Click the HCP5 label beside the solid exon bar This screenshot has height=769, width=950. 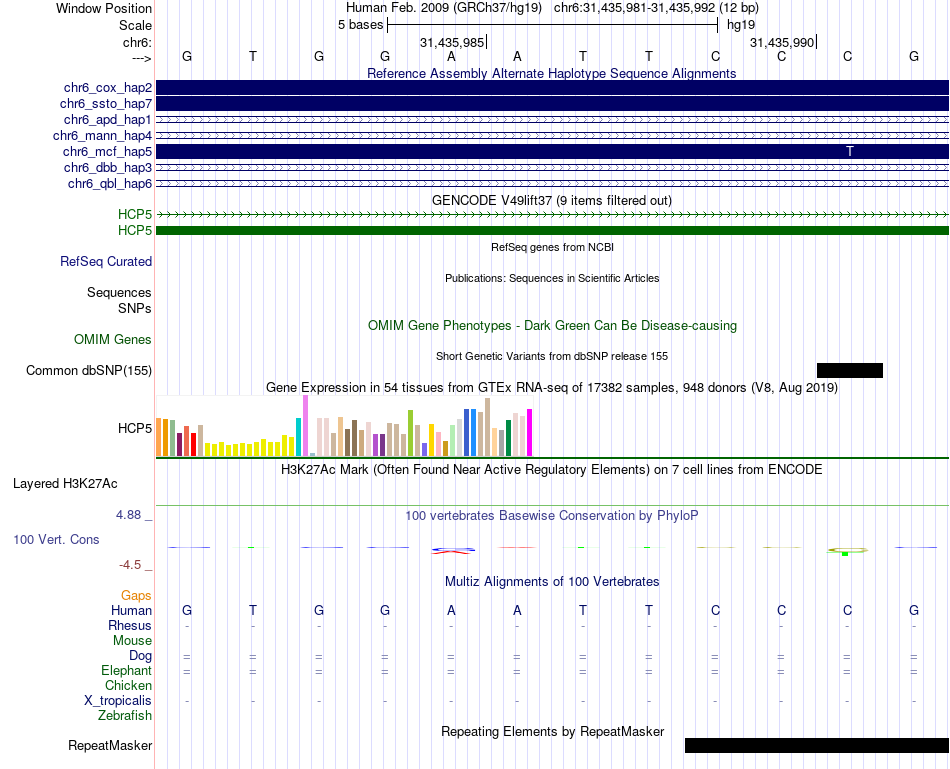coord(135,230)
